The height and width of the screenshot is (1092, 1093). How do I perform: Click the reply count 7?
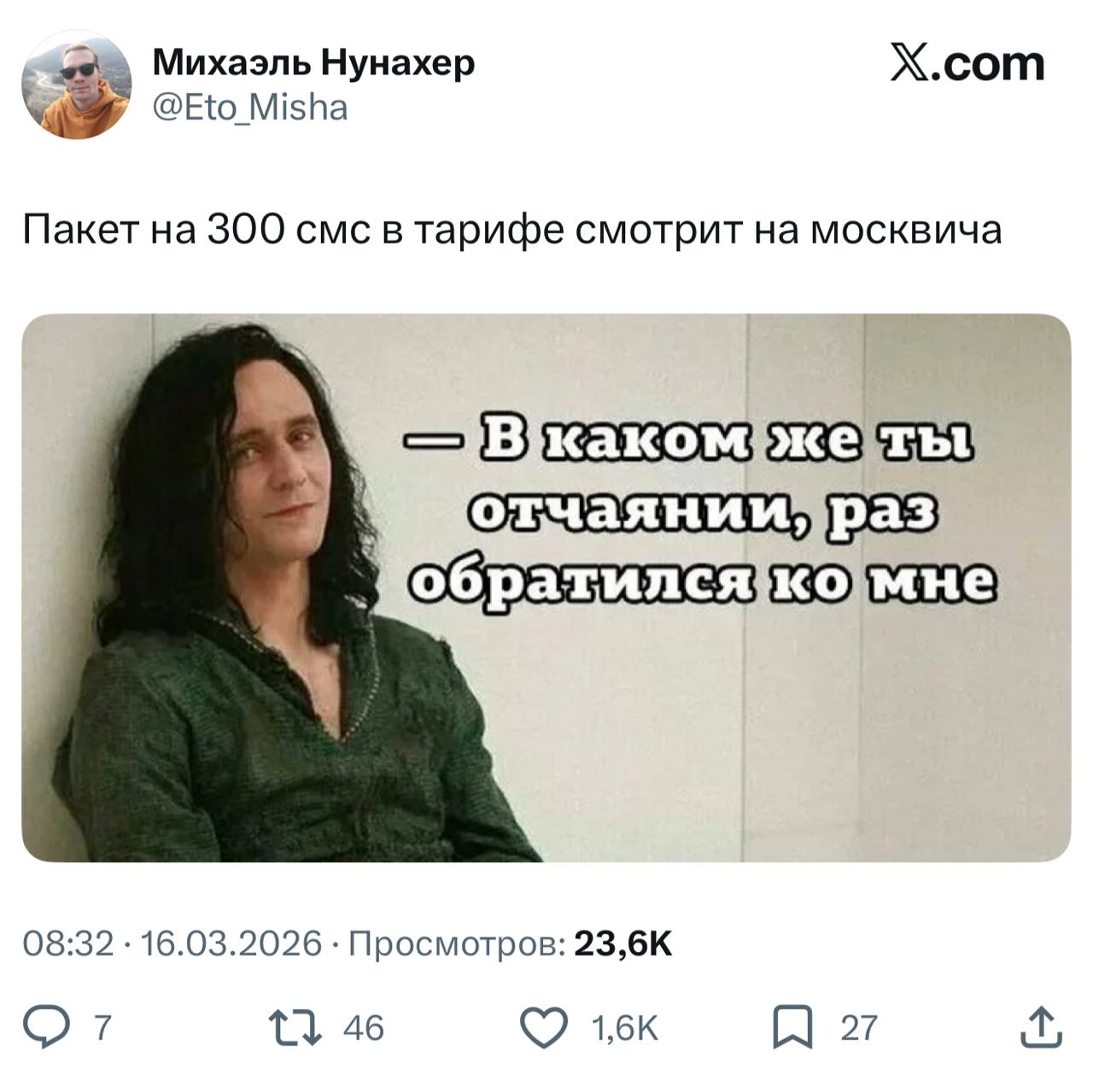tap(101, 1028)
